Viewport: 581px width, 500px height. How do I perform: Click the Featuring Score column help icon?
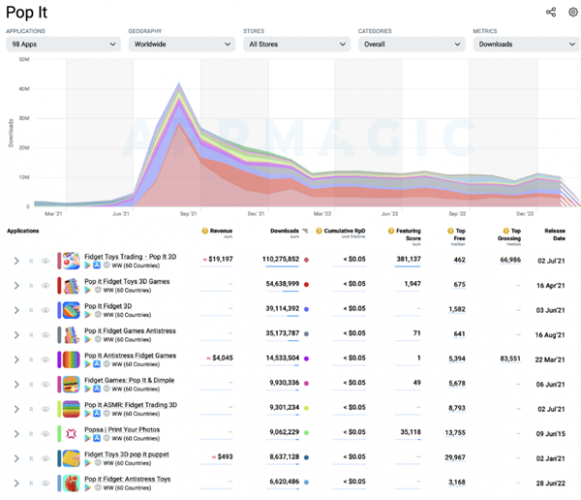pos(391,231)
